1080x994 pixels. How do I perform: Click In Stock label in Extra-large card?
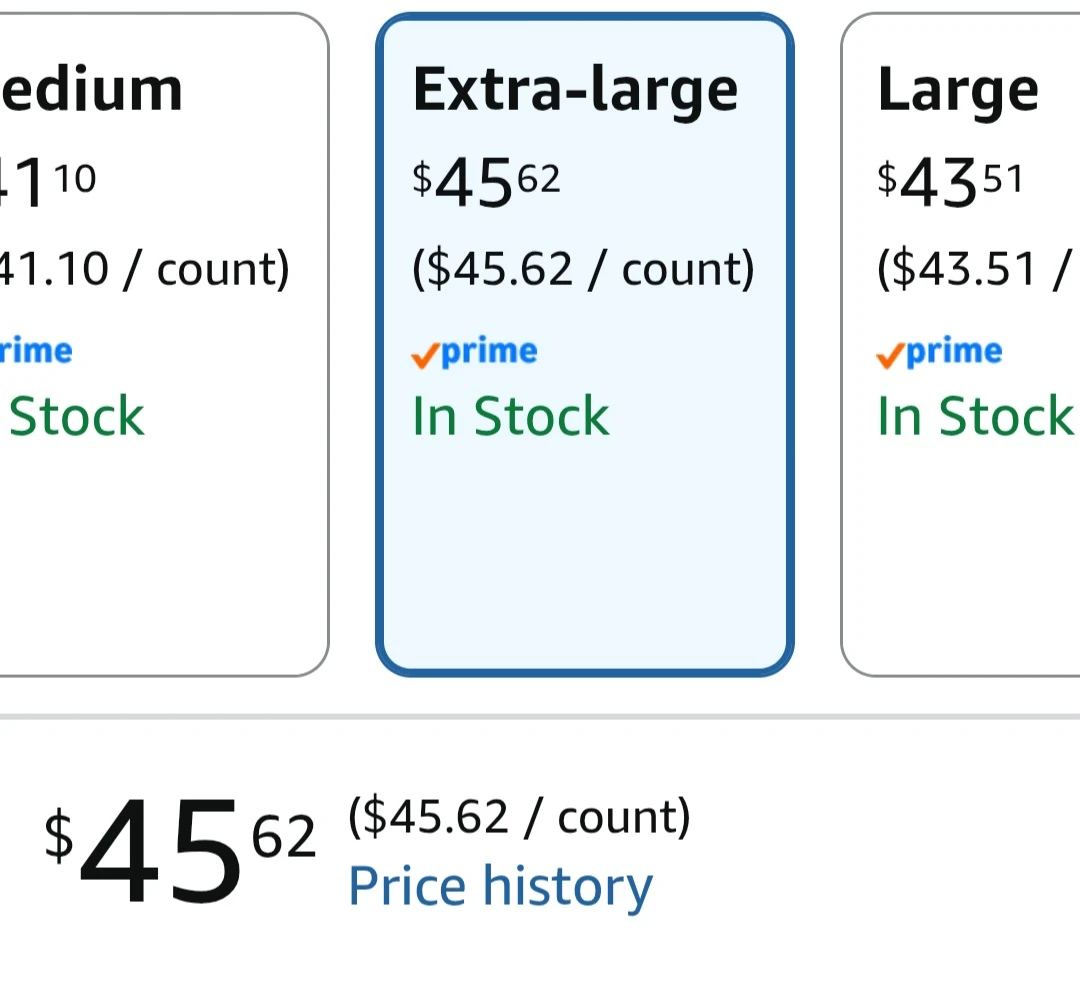pyautogui.click(x=511, y=416)
